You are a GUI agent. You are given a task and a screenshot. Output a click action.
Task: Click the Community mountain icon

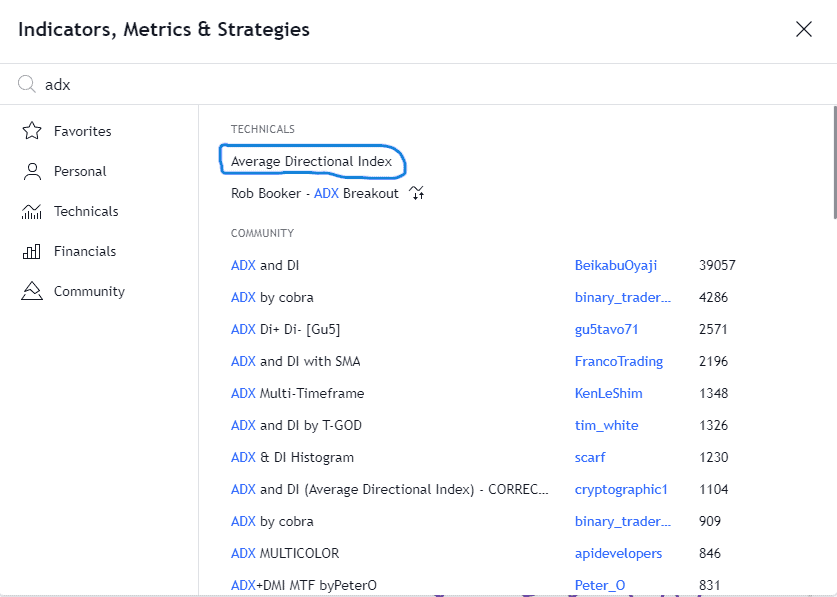(x=32, y=291)
